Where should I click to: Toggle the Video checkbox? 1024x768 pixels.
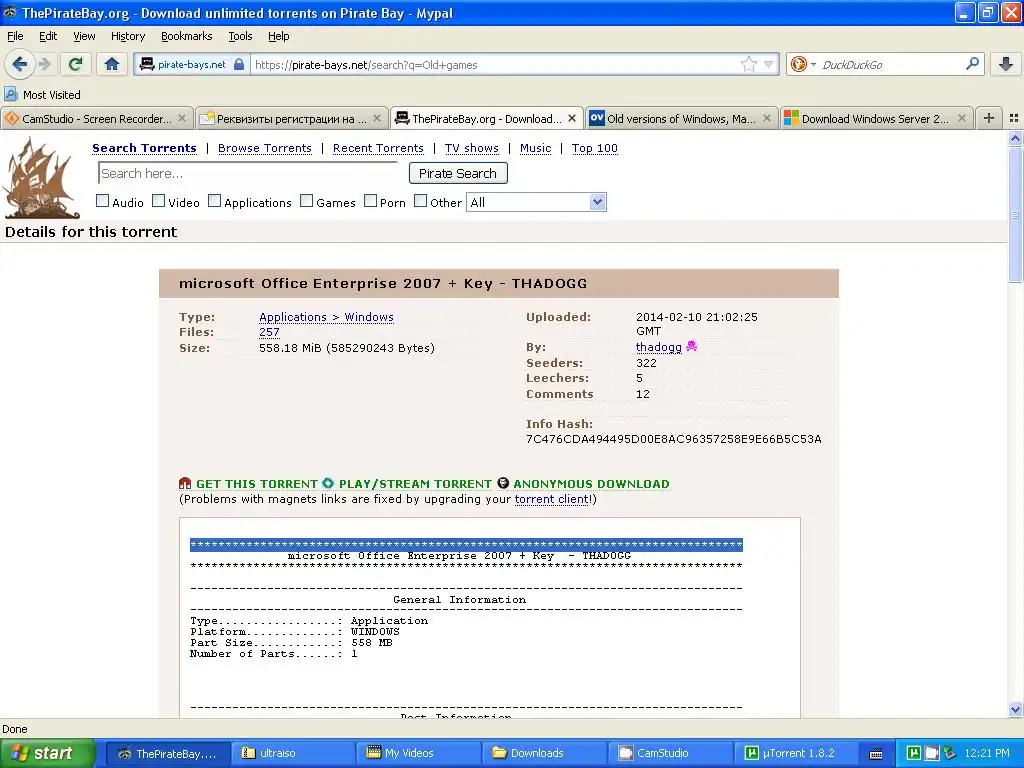[159, 200]
